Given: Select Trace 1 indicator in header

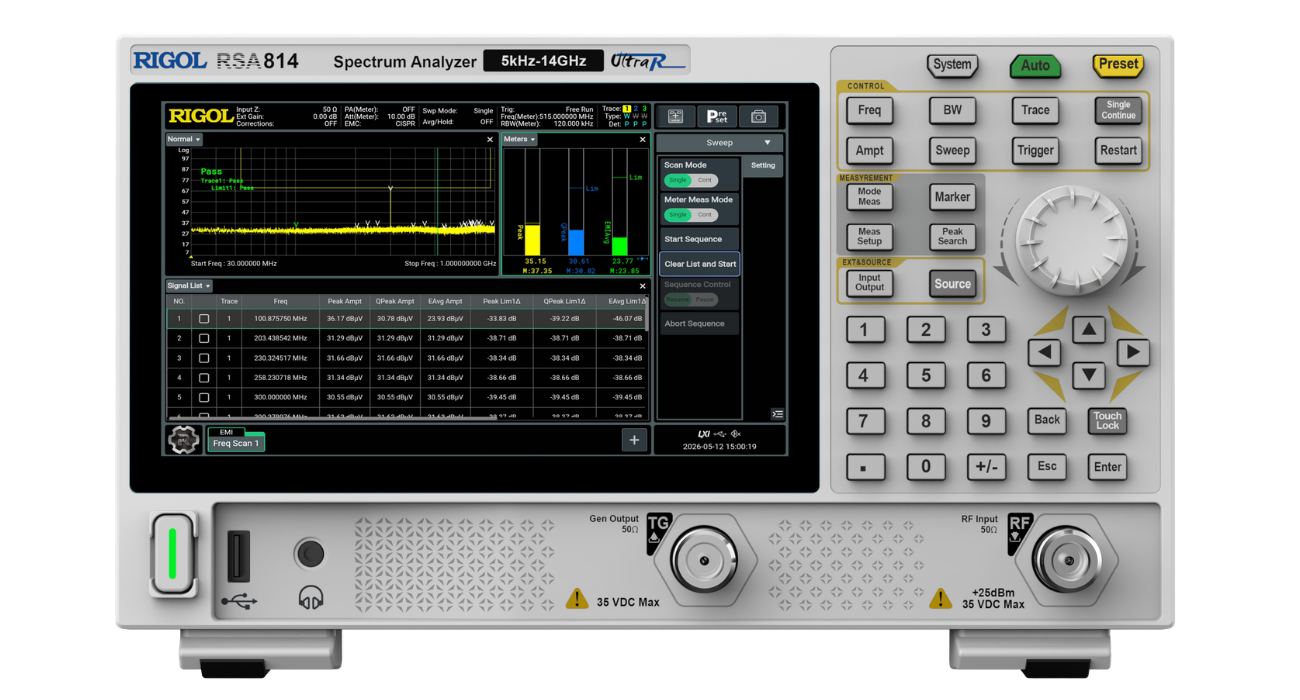Looking at the screenshot, I should [627, 108].
